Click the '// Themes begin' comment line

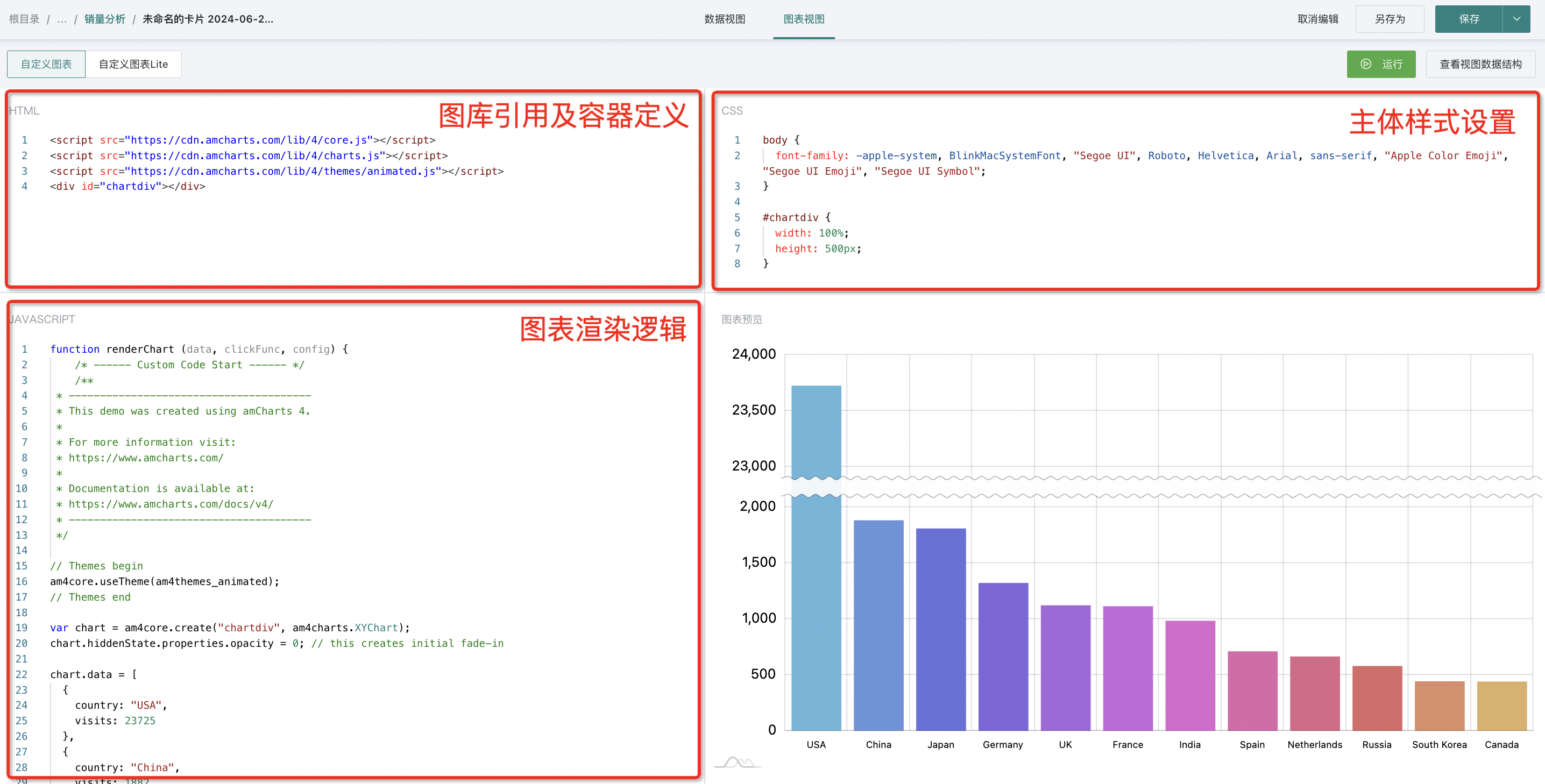pos(96,566)
